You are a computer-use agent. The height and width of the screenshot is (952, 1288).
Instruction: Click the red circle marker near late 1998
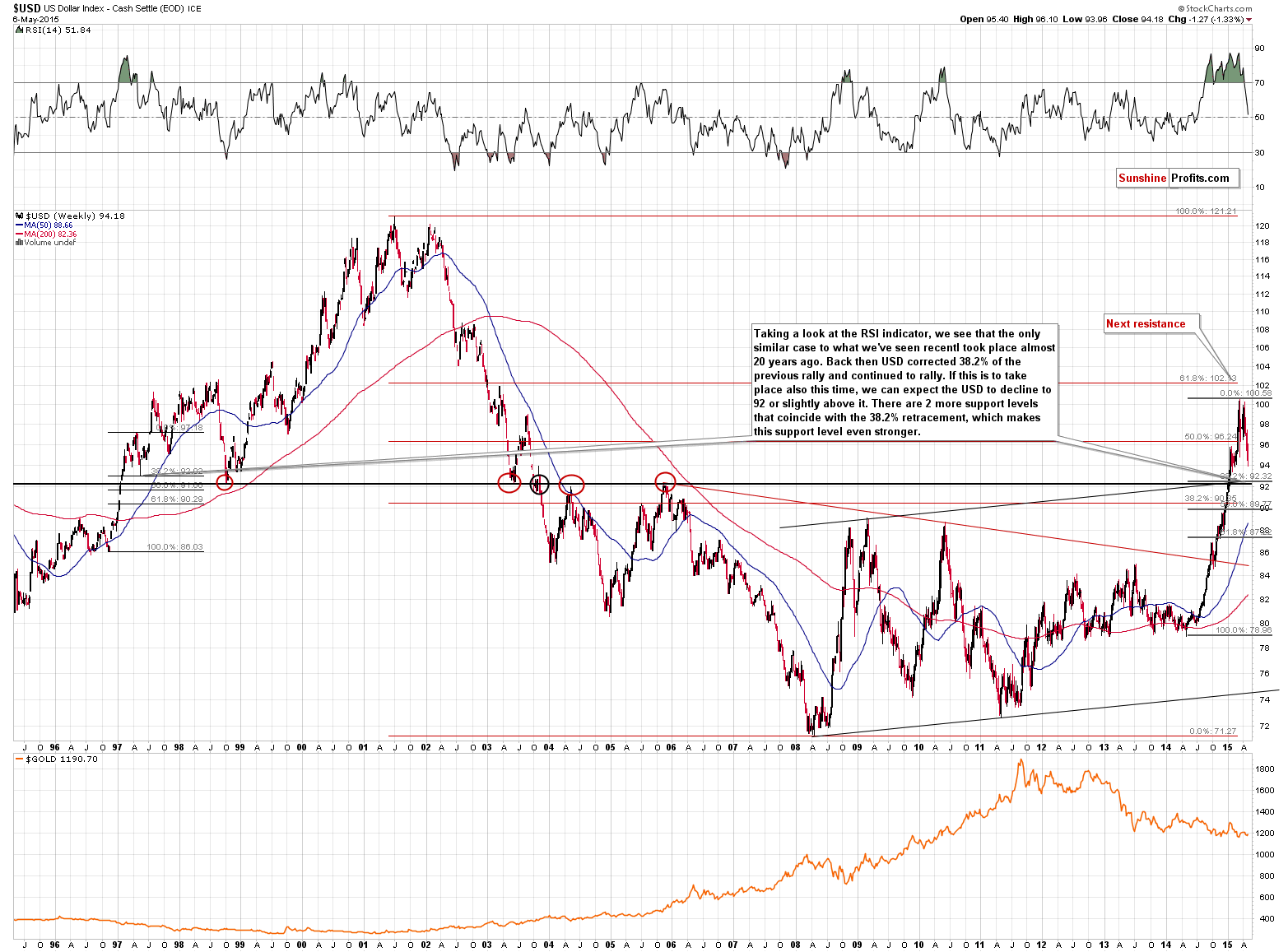click(x=225, y=483)
